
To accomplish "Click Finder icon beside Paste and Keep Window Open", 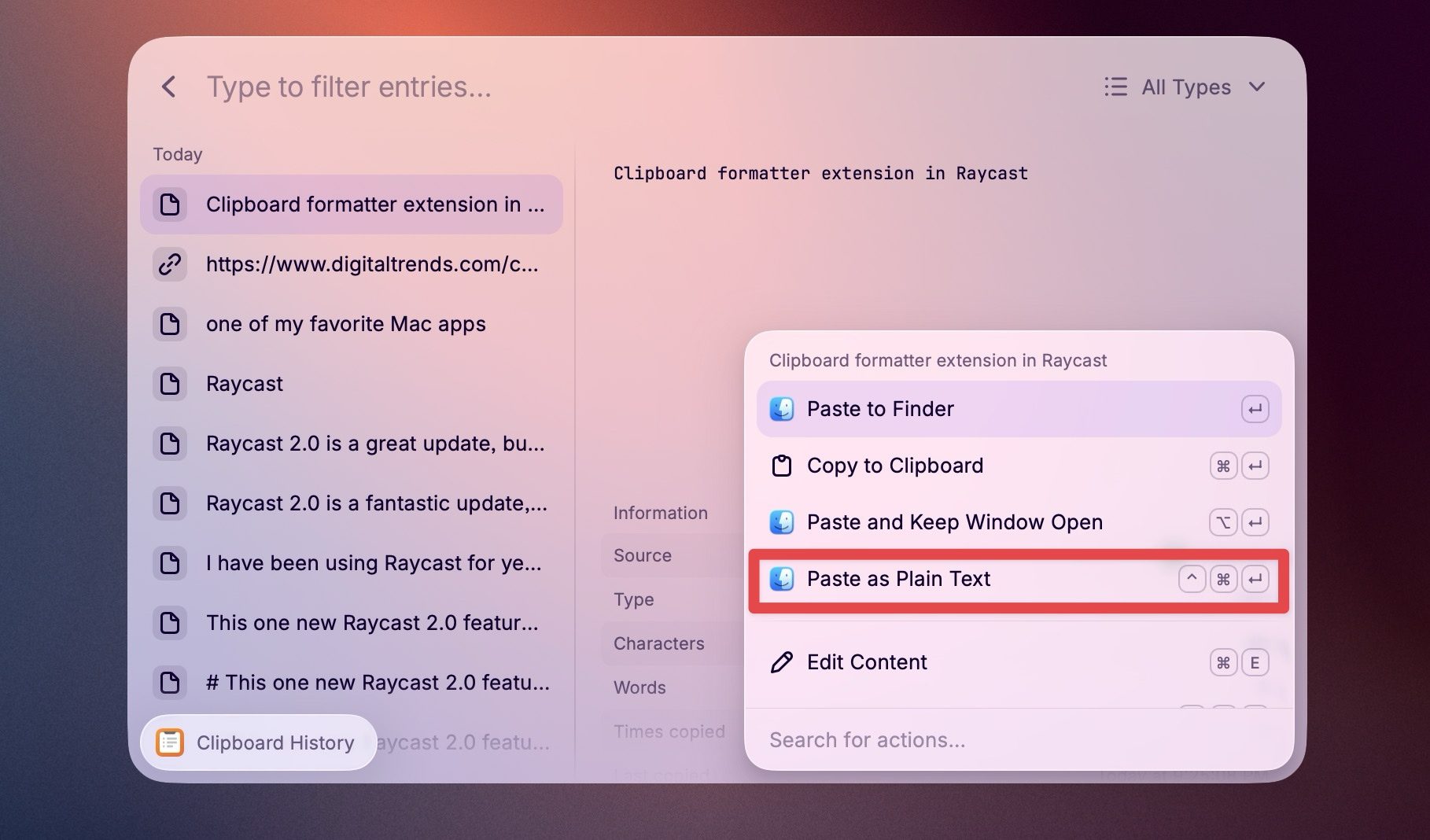I will click(781, 522).
